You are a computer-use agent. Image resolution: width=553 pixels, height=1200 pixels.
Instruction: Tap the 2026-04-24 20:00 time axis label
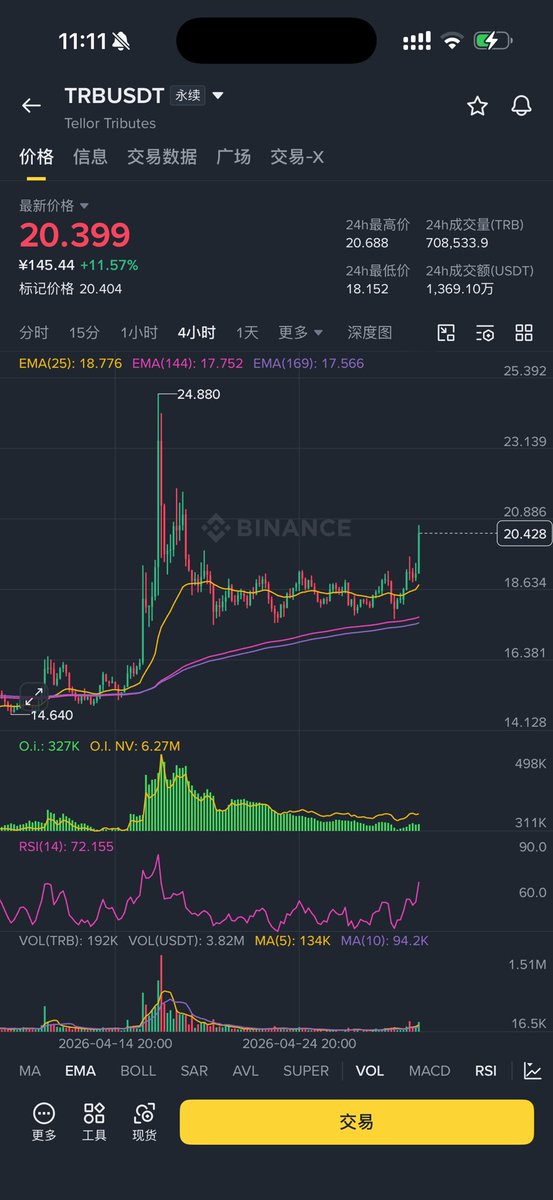(x=299, y=1042)
